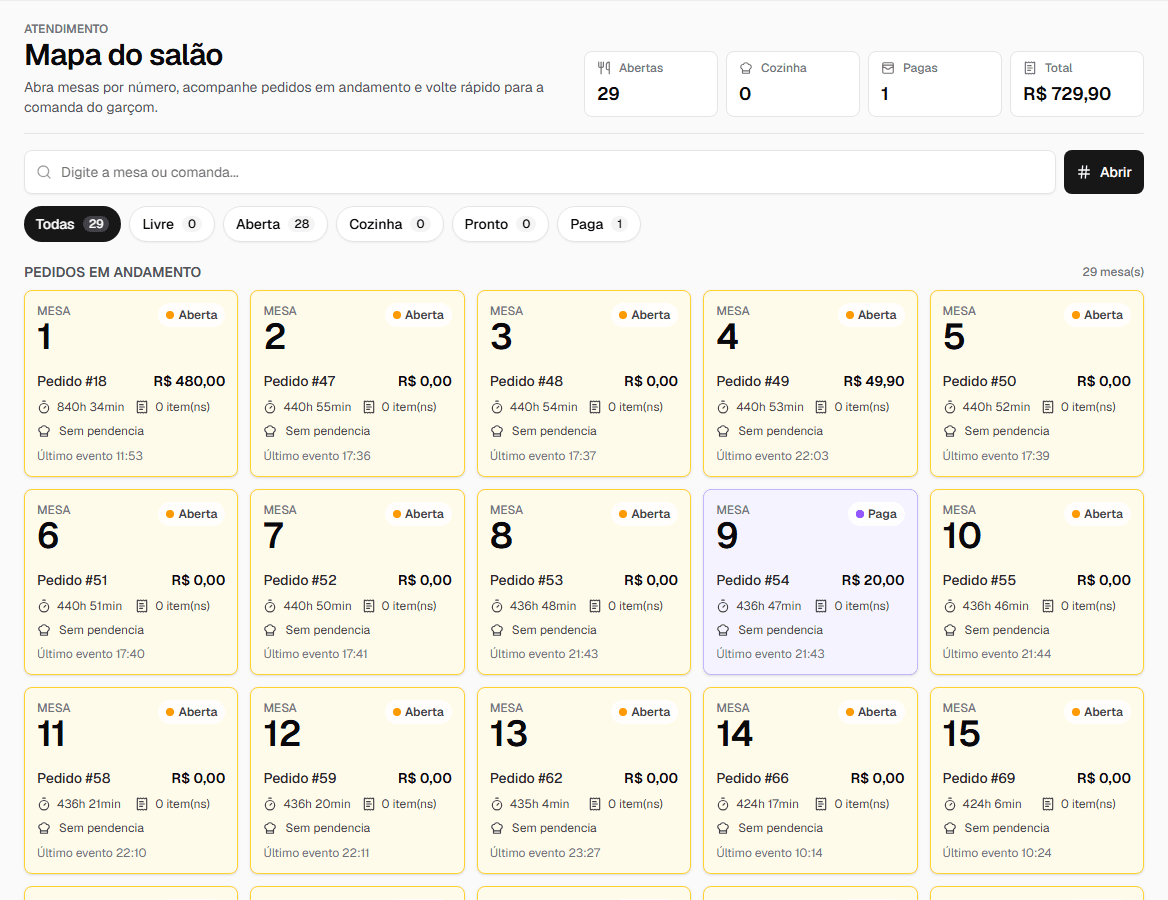This screenshot has height=900, width=1168.
Task: Click 'R$ 20,00' amount on Mesa 9
Action: click(x=872, y=580)
